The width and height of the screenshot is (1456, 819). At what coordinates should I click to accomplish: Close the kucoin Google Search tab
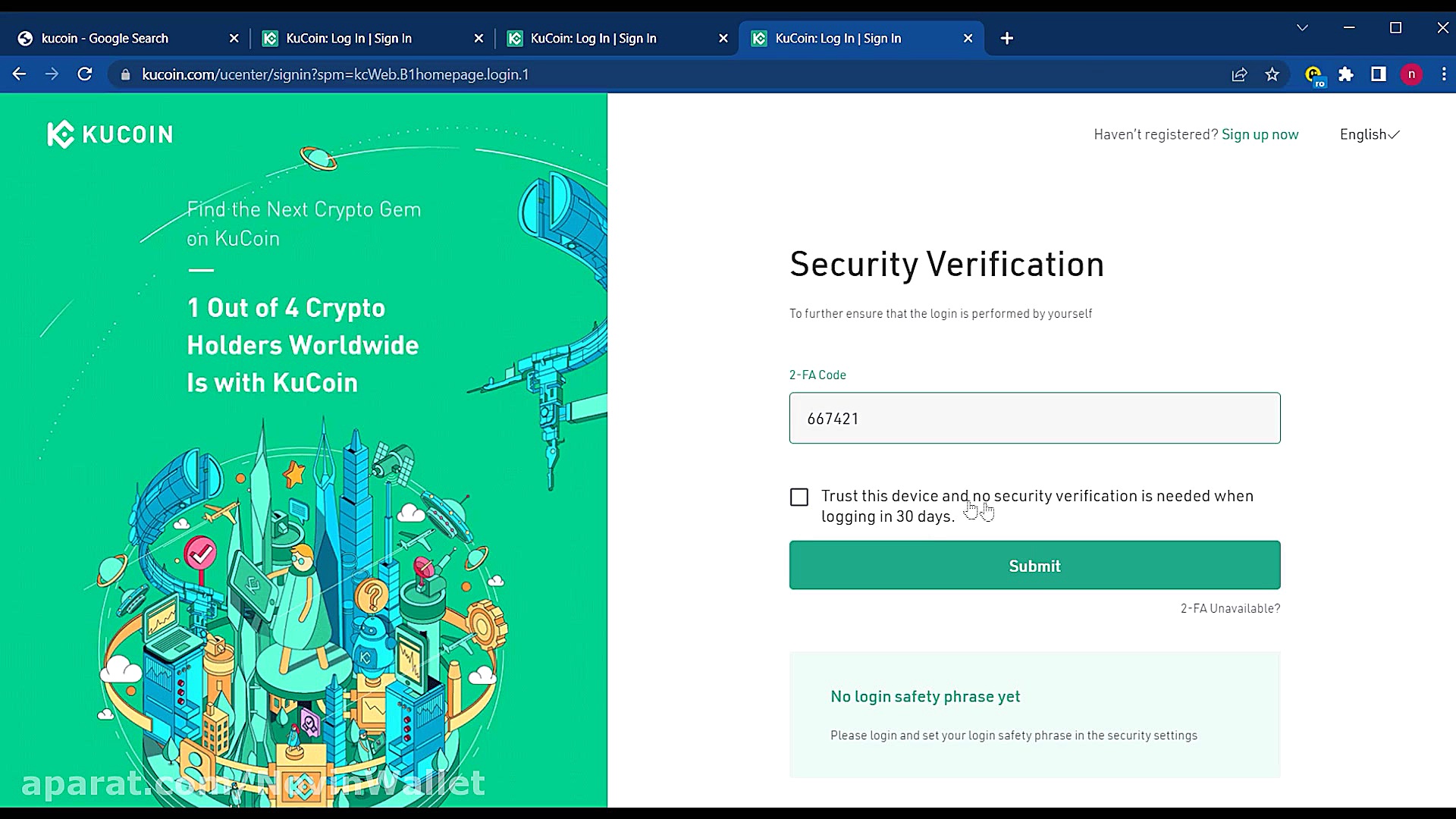(x=234, y=38)
